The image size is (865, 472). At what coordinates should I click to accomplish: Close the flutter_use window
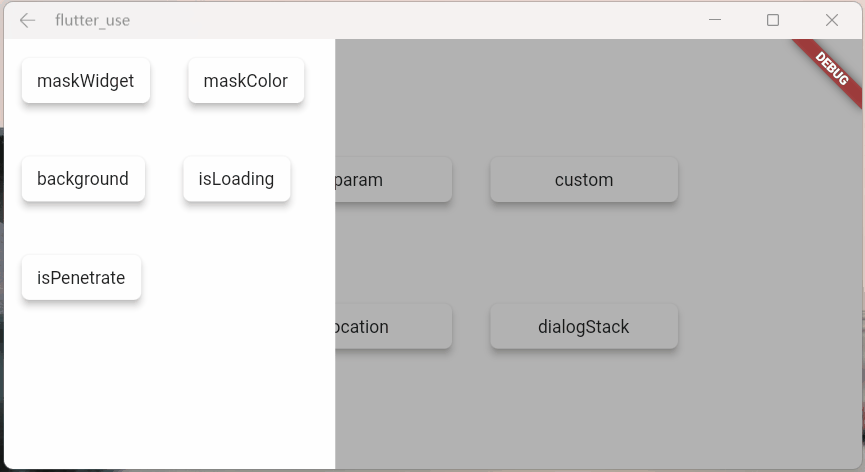pyautogui.click(x=831, y=20)
